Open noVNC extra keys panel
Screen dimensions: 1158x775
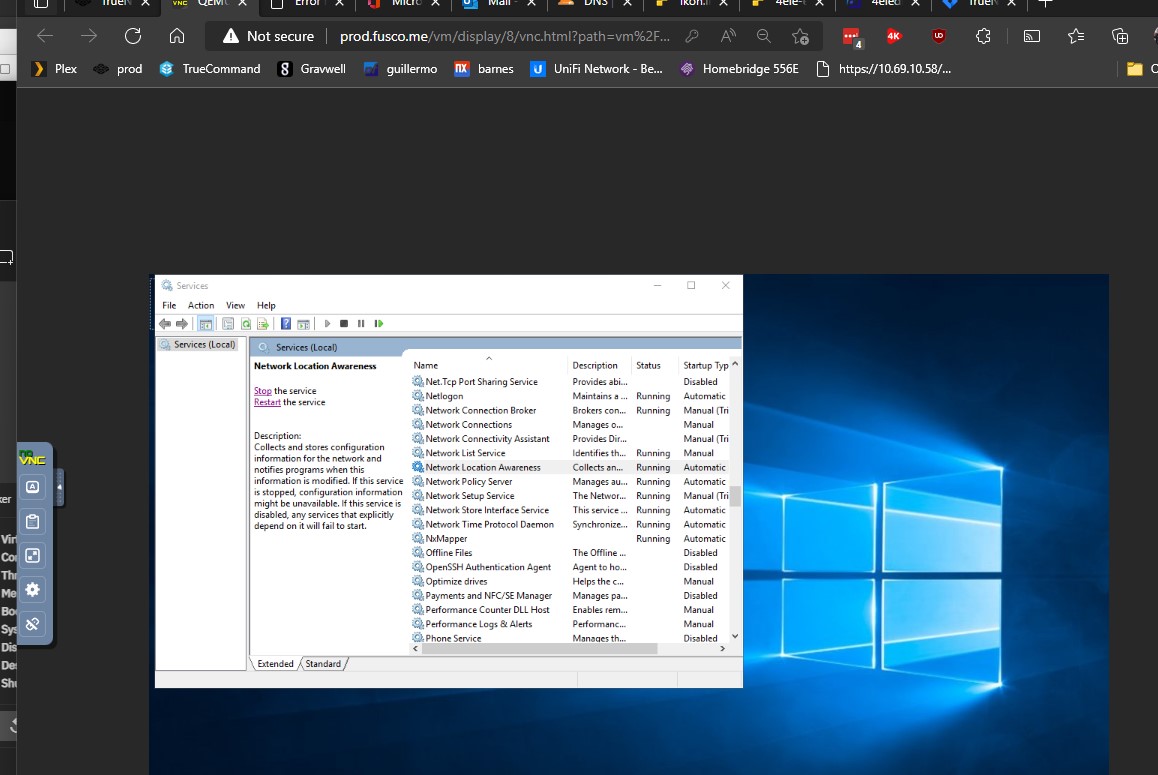point(32,487)
